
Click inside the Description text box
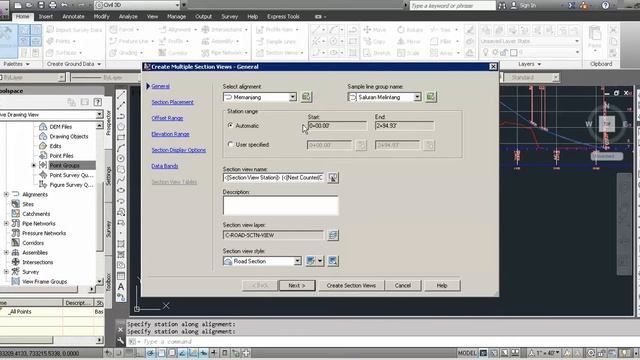click(280, 205)
